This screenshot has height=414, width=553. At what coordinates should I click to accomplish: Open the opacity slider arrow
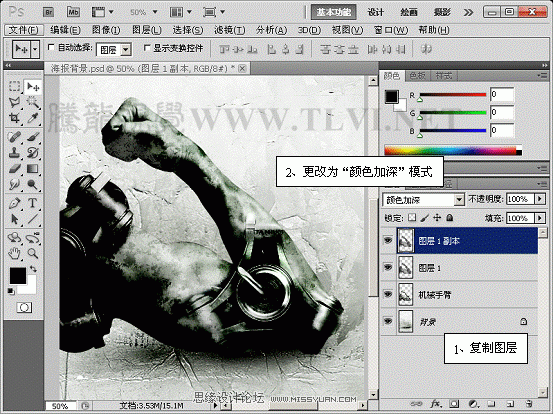click(540, 199)
